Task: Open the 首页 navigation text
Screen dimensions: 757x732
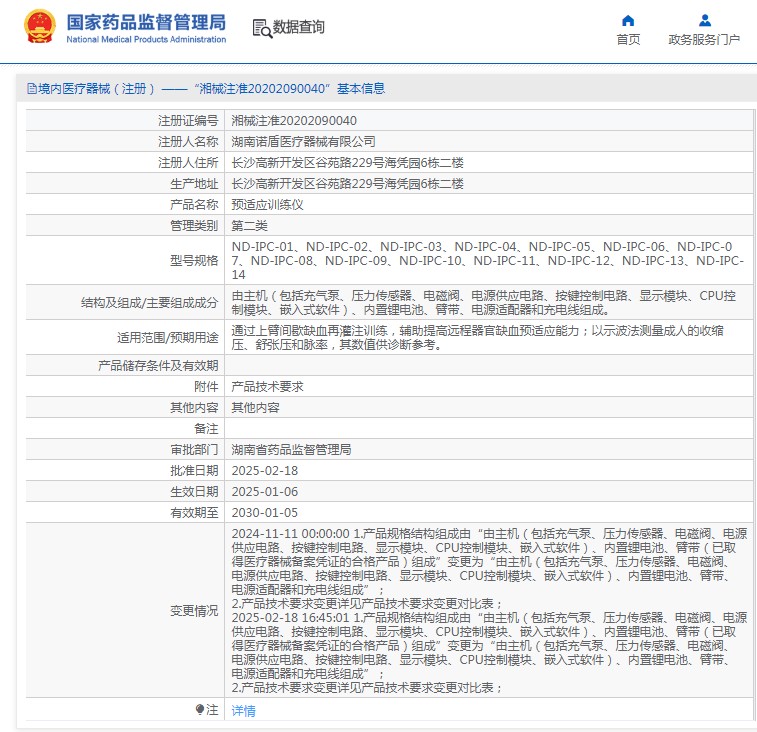Action: tap(628, 40)
